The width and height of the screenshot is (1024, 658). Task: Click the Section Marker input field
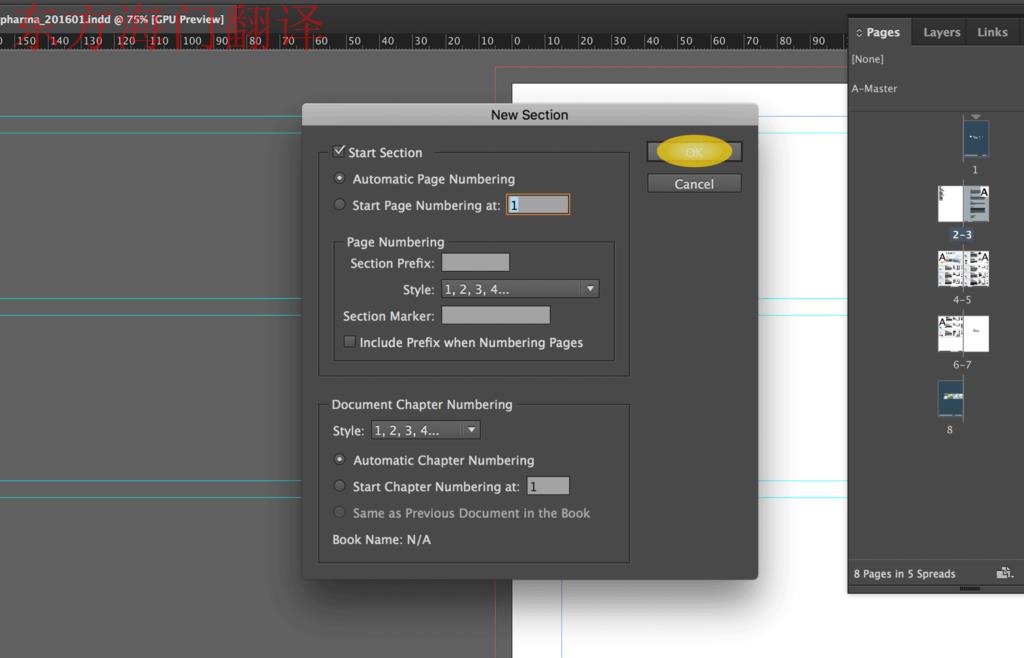click(495, 315)
